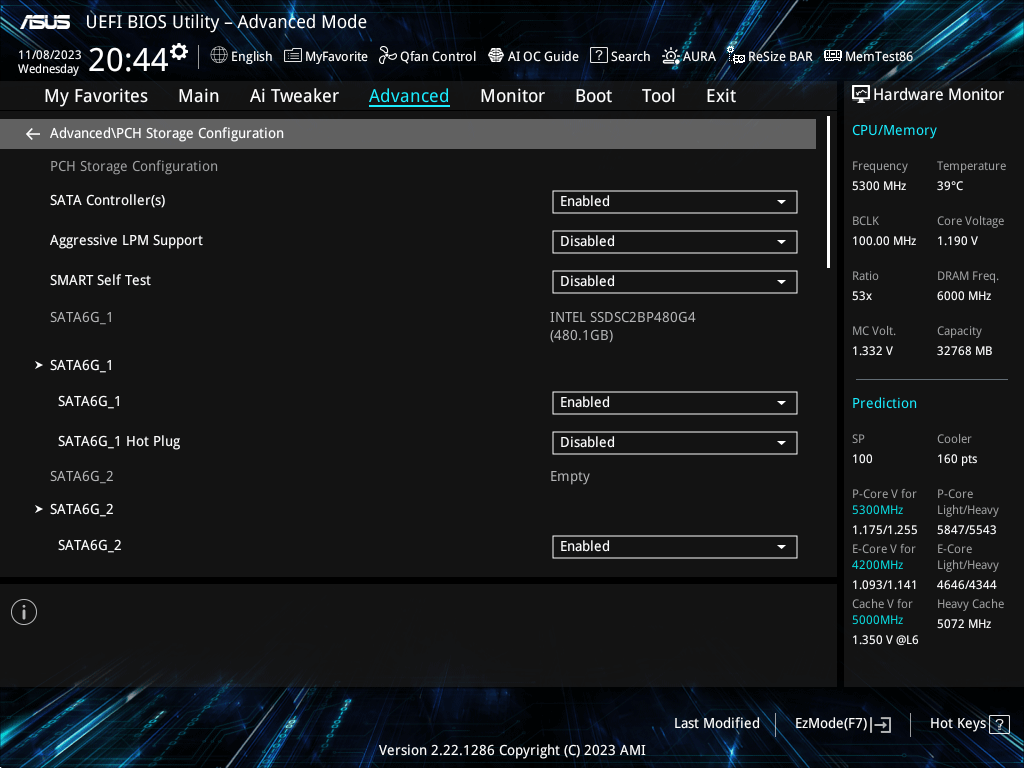Click the 1.190 V core voltage value

957,241
